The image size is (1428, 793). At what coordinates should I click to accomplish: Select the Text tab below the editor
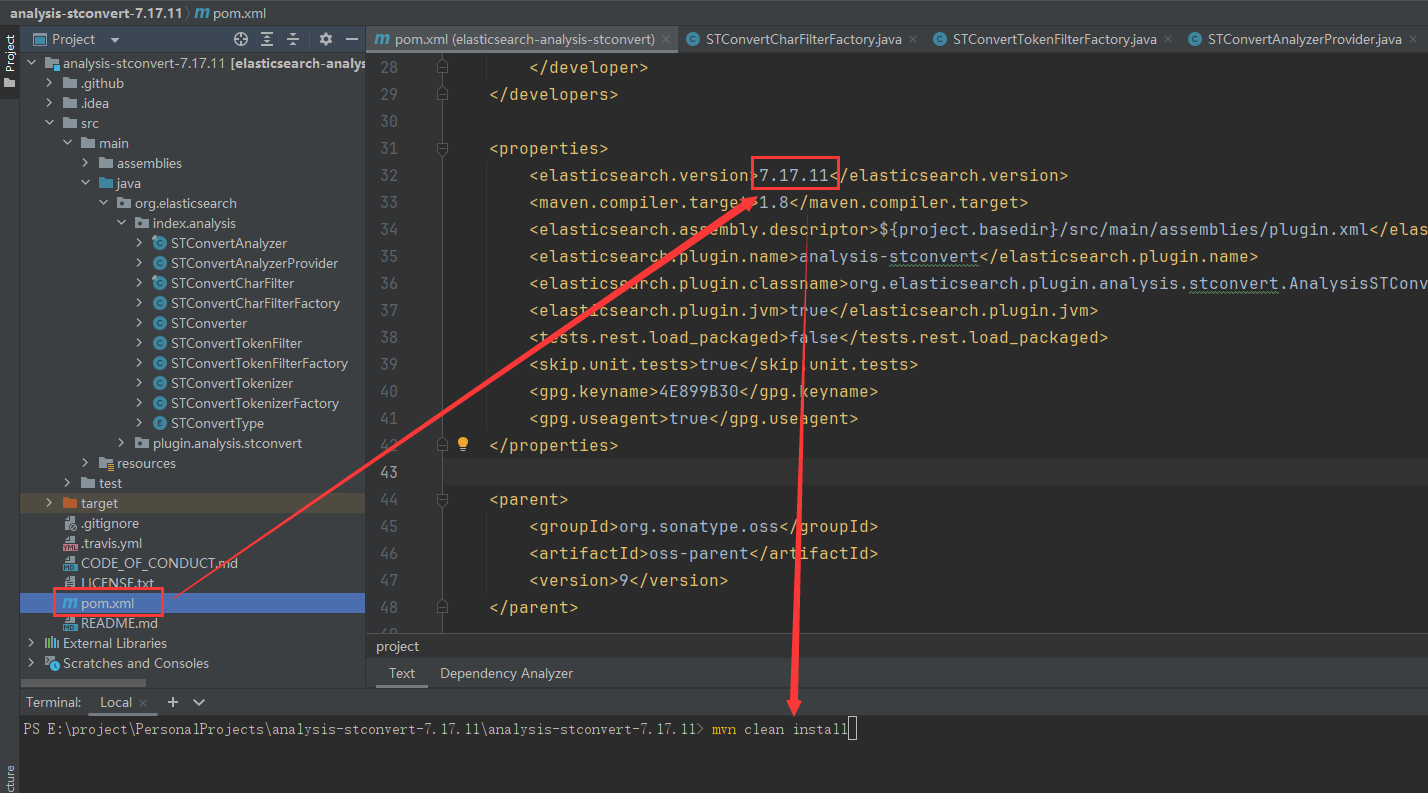(402, 673)
